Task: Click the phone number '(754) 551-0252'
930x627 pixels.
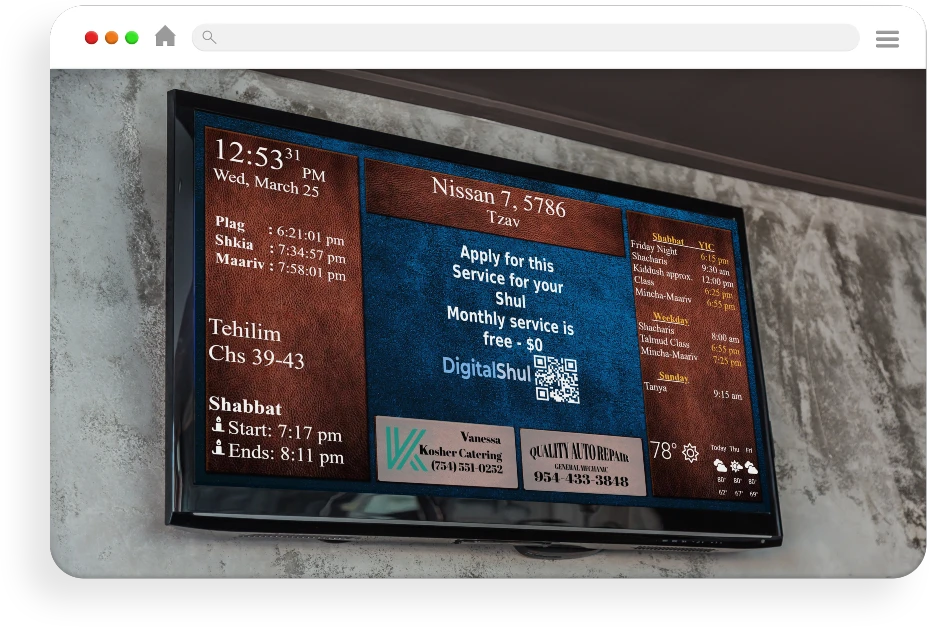Action: (x=467, y=467)
